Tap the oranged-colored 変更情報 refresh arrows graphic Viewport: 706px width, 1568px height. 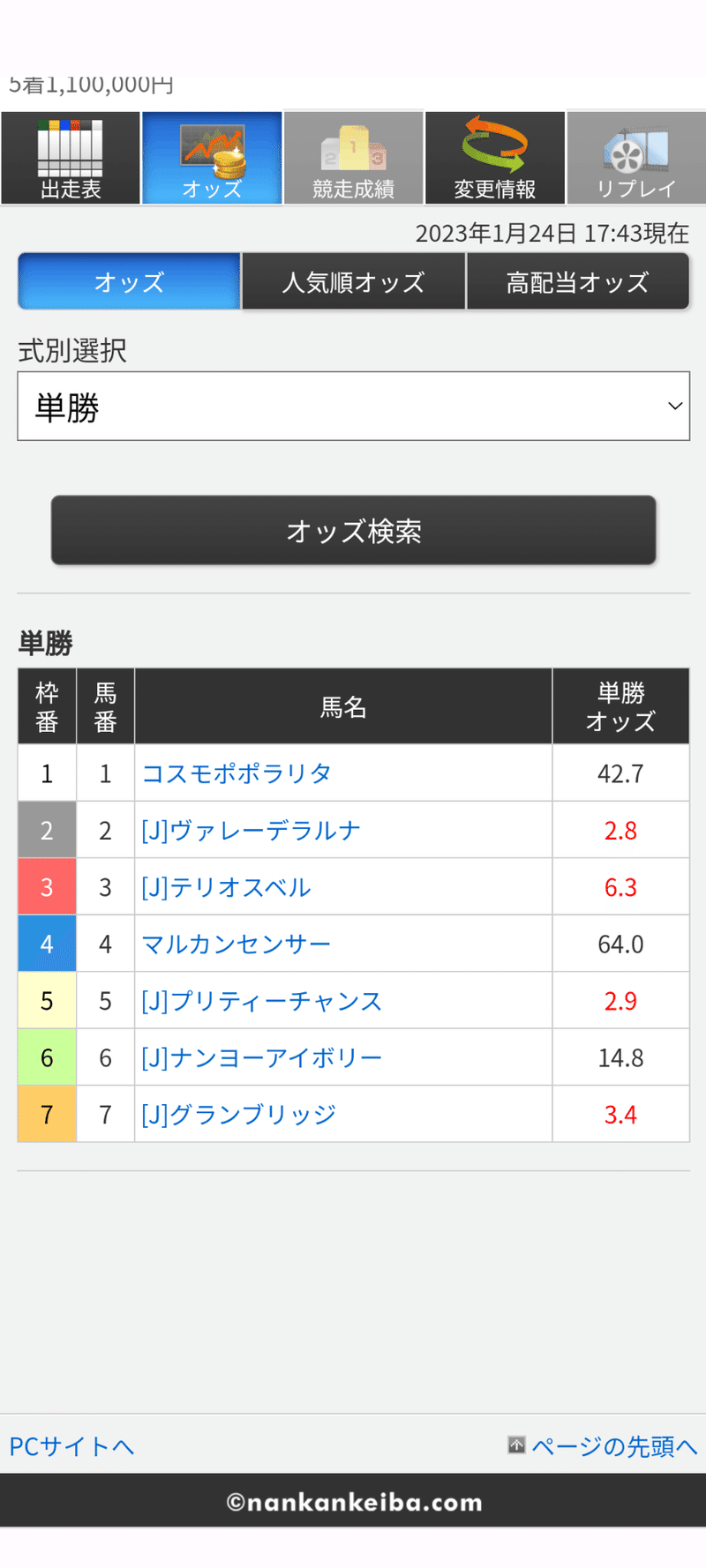(494, 146)
